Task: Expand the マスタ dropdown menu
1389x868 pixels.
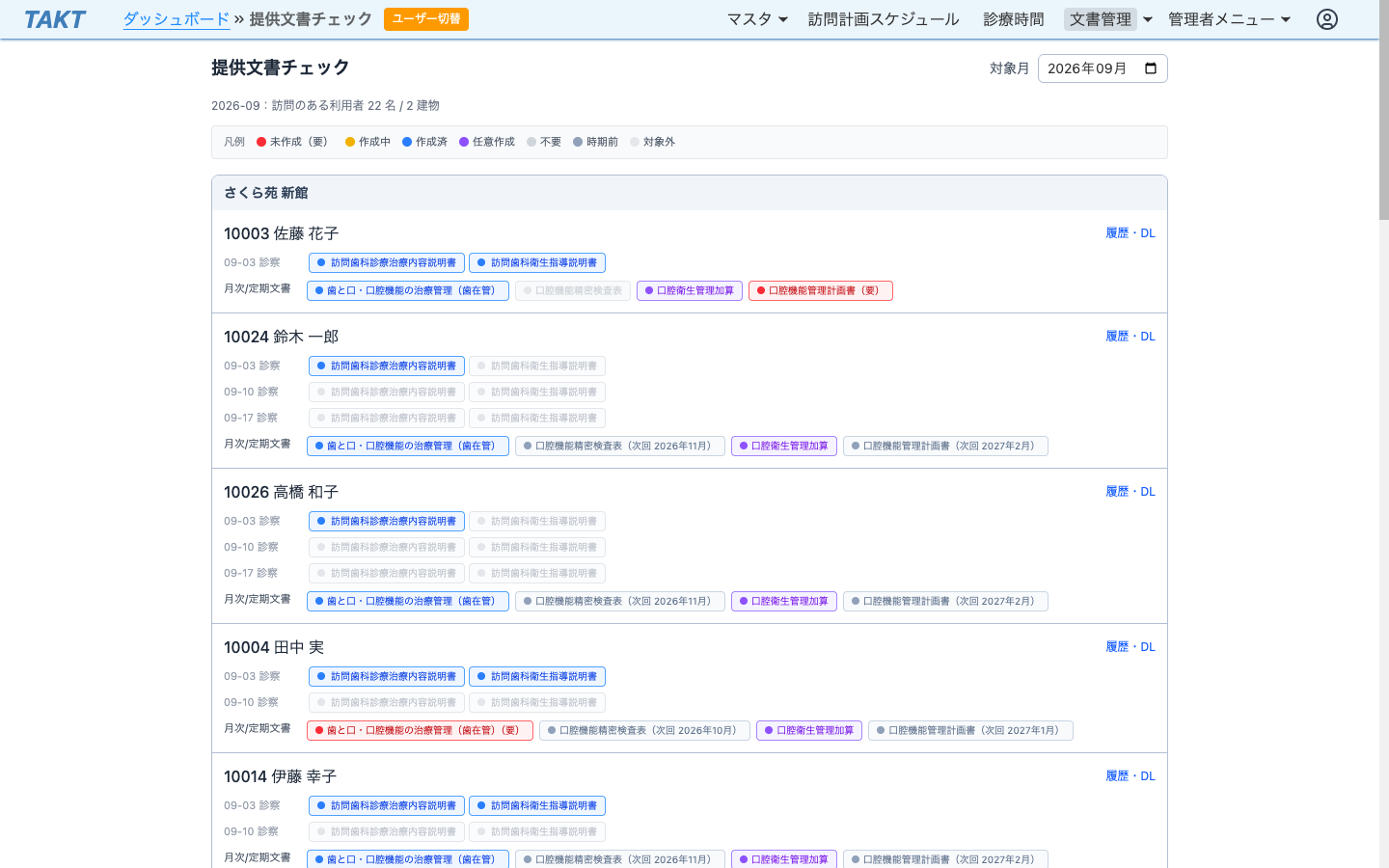Action: pos(757,19)
